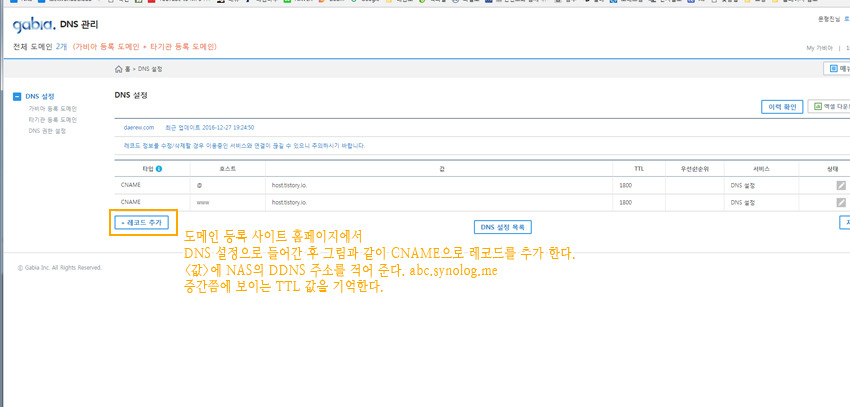Click the info icon next to 타입
The height and width of the screenshot is (407, 850).
click(159, 169)
